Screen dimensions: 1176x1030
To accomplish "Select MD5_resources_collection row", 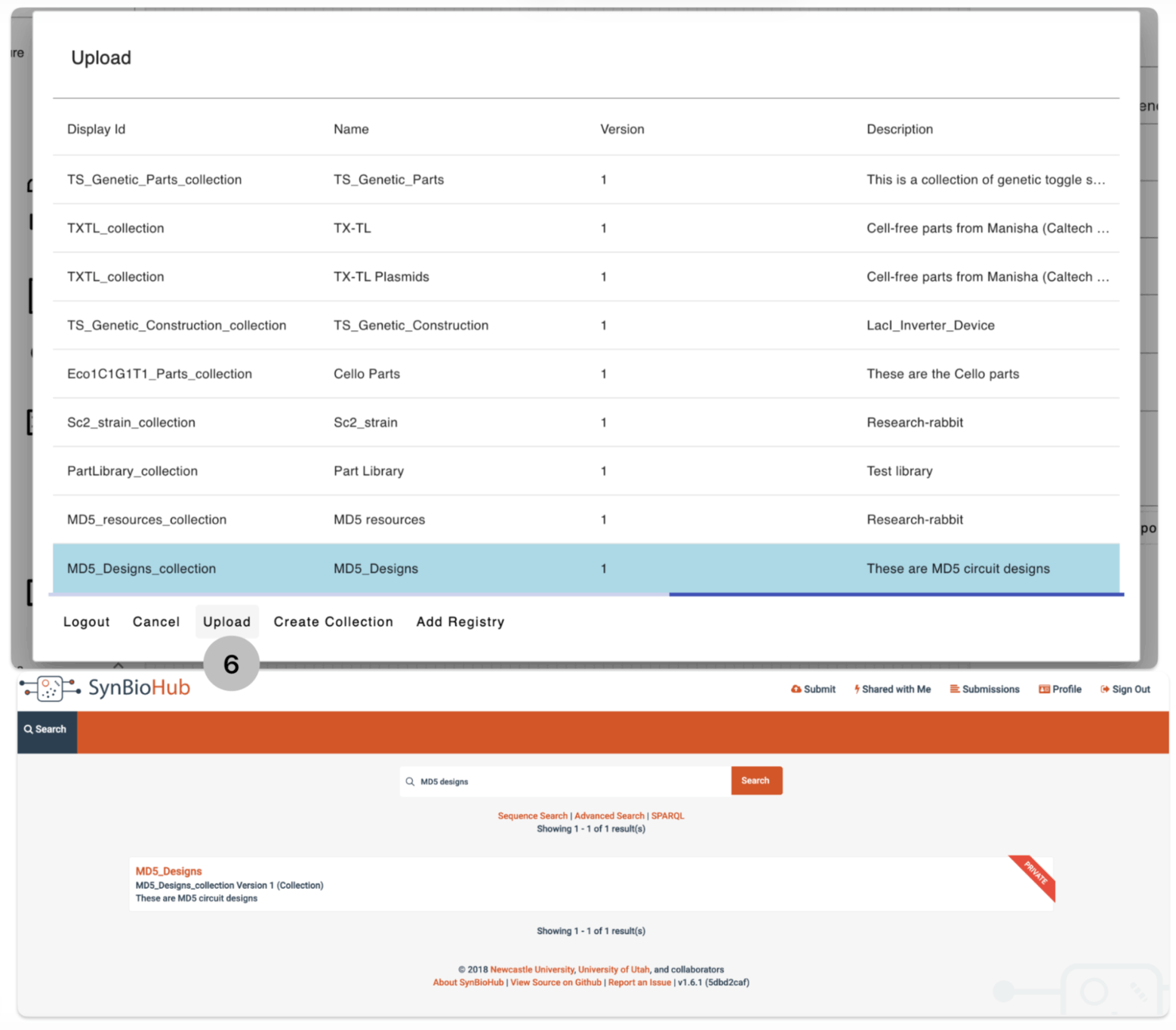I will (x=586, y=520).
